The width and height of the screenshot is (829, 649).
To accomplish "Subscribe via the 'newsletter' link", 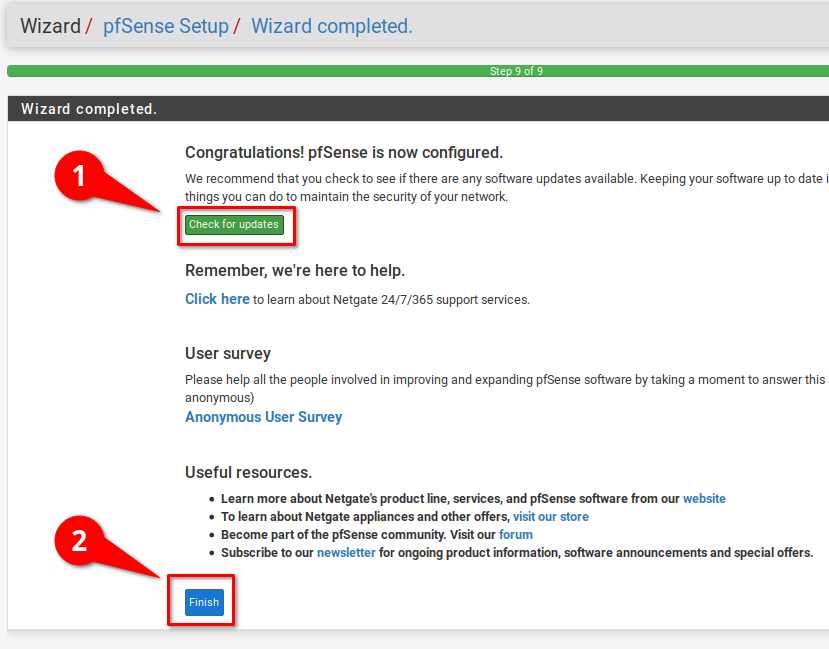I will [x=346, y=553].
